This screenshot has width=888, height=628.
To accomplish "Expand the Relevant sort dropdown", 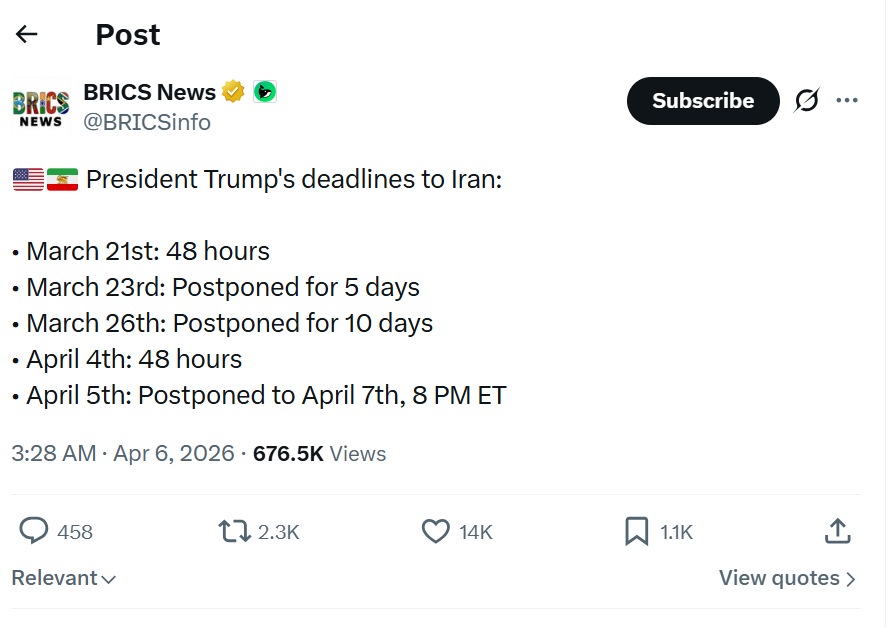I will point(64,578).
